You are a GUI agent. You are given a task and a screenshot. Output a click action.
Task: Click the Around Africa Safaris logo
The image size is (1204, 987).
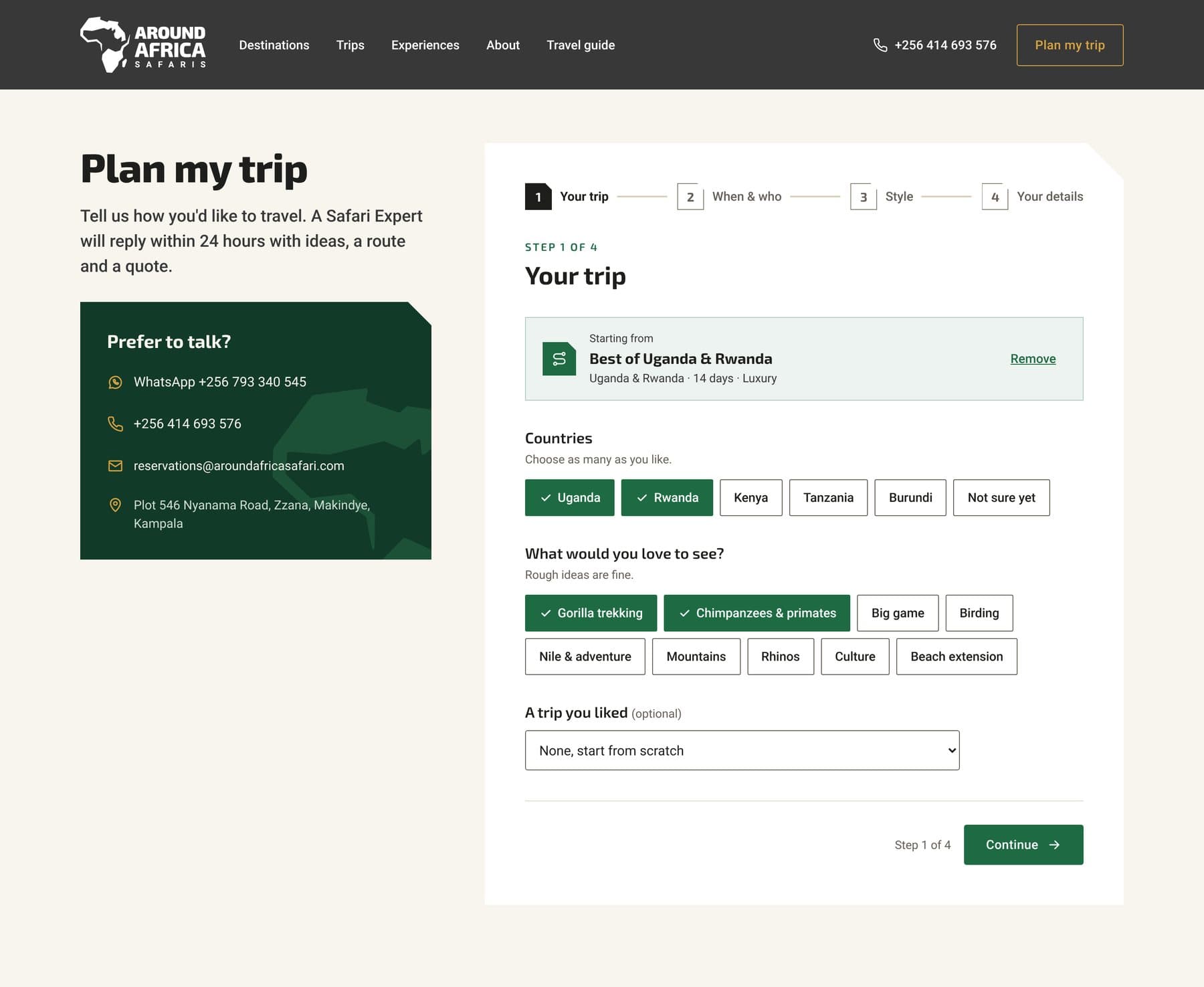click(143, 45)
